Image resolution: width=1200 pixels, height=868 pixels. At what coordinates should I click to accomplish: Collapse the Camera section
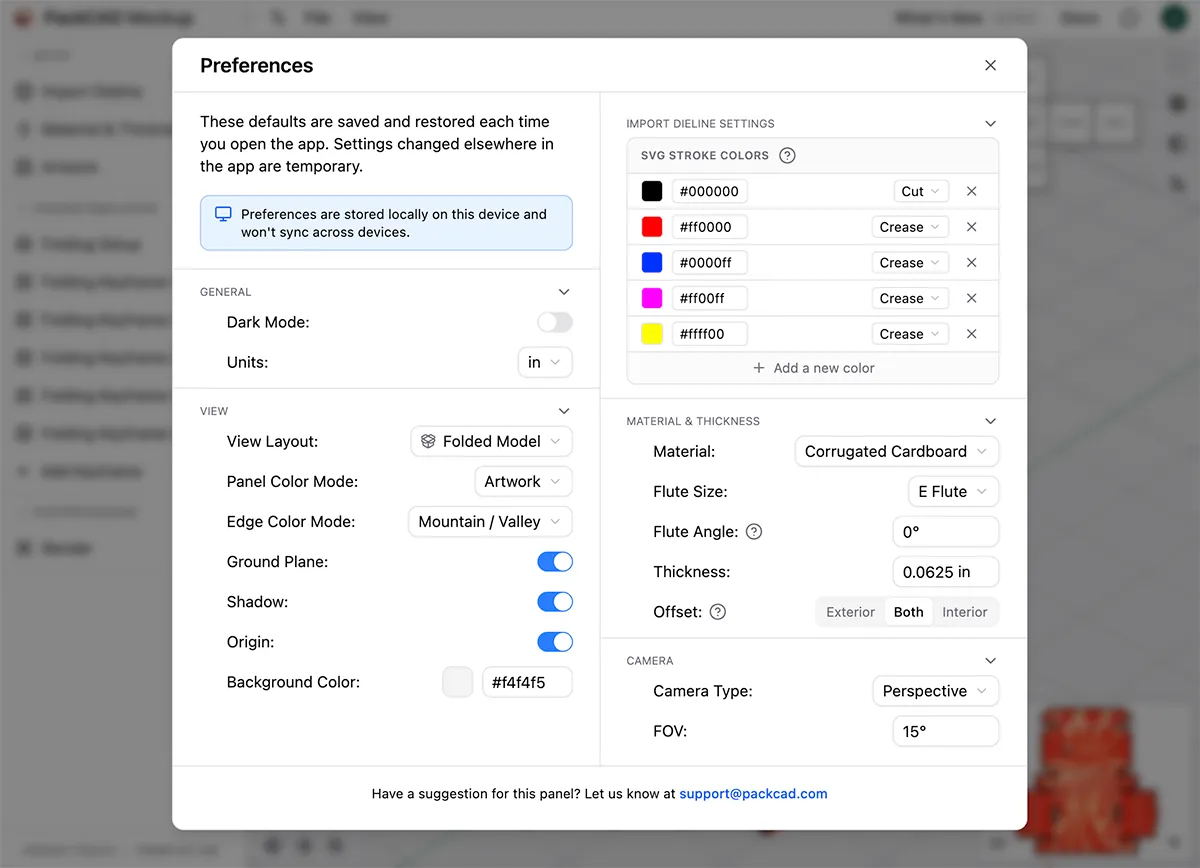tap(990, 661)
